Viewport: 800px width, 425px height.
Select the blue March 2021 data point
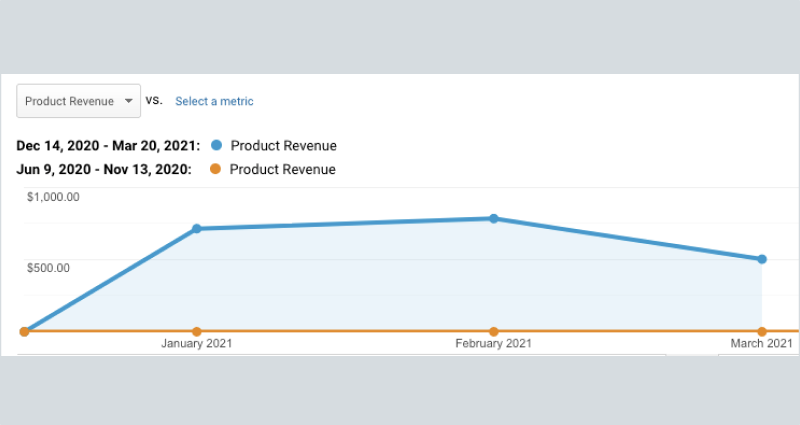tap(762, 259)
